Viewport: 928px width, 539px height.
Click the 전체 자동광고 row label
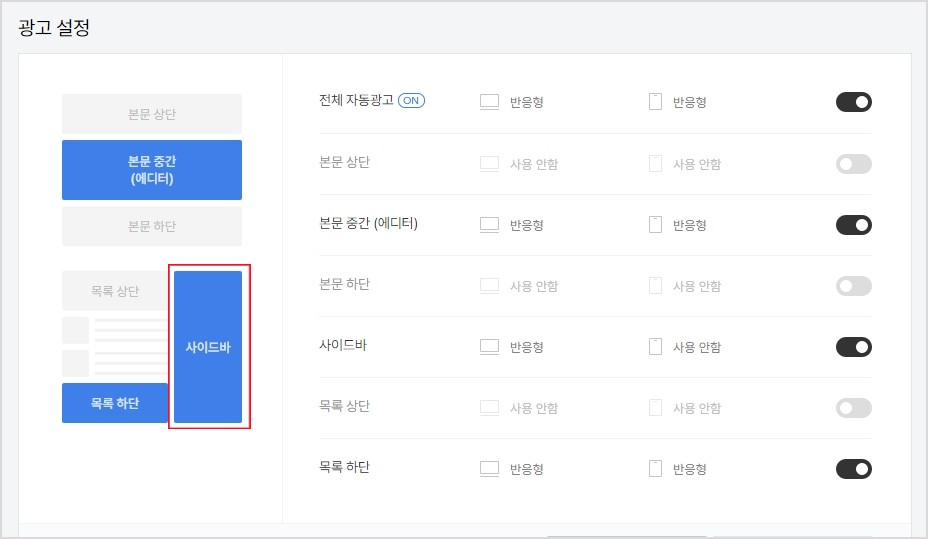[356, 100]
